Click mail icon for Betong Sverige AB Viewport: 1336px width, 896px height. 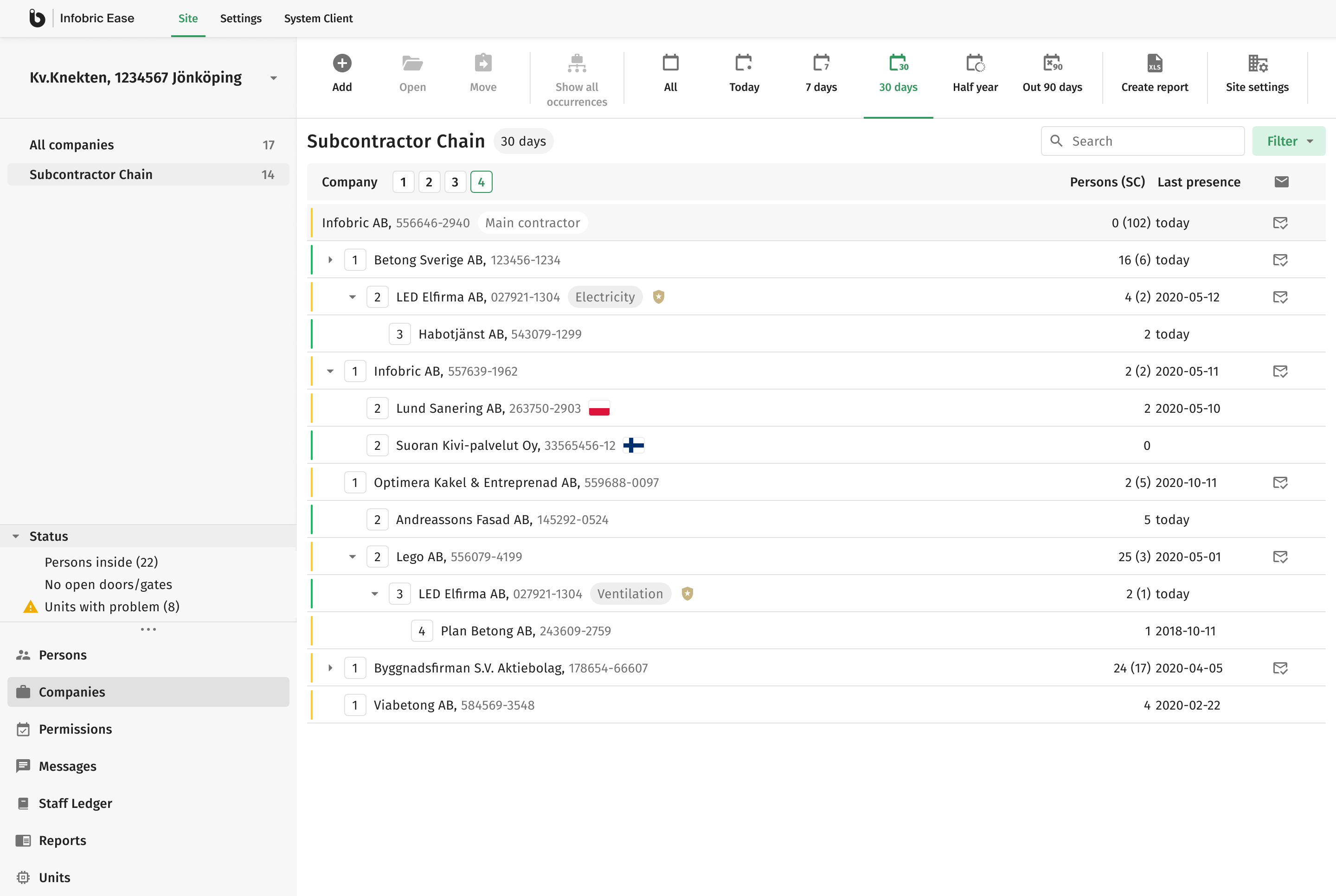tap(1280, 260)
